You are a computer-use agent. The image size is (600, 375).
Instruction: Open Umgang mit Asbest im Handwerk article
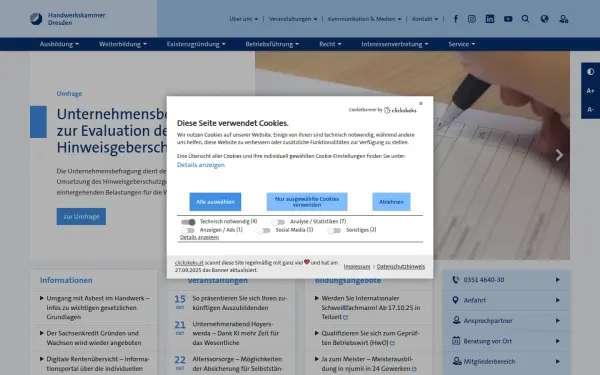pyautogui.click(x=98, y=308)
